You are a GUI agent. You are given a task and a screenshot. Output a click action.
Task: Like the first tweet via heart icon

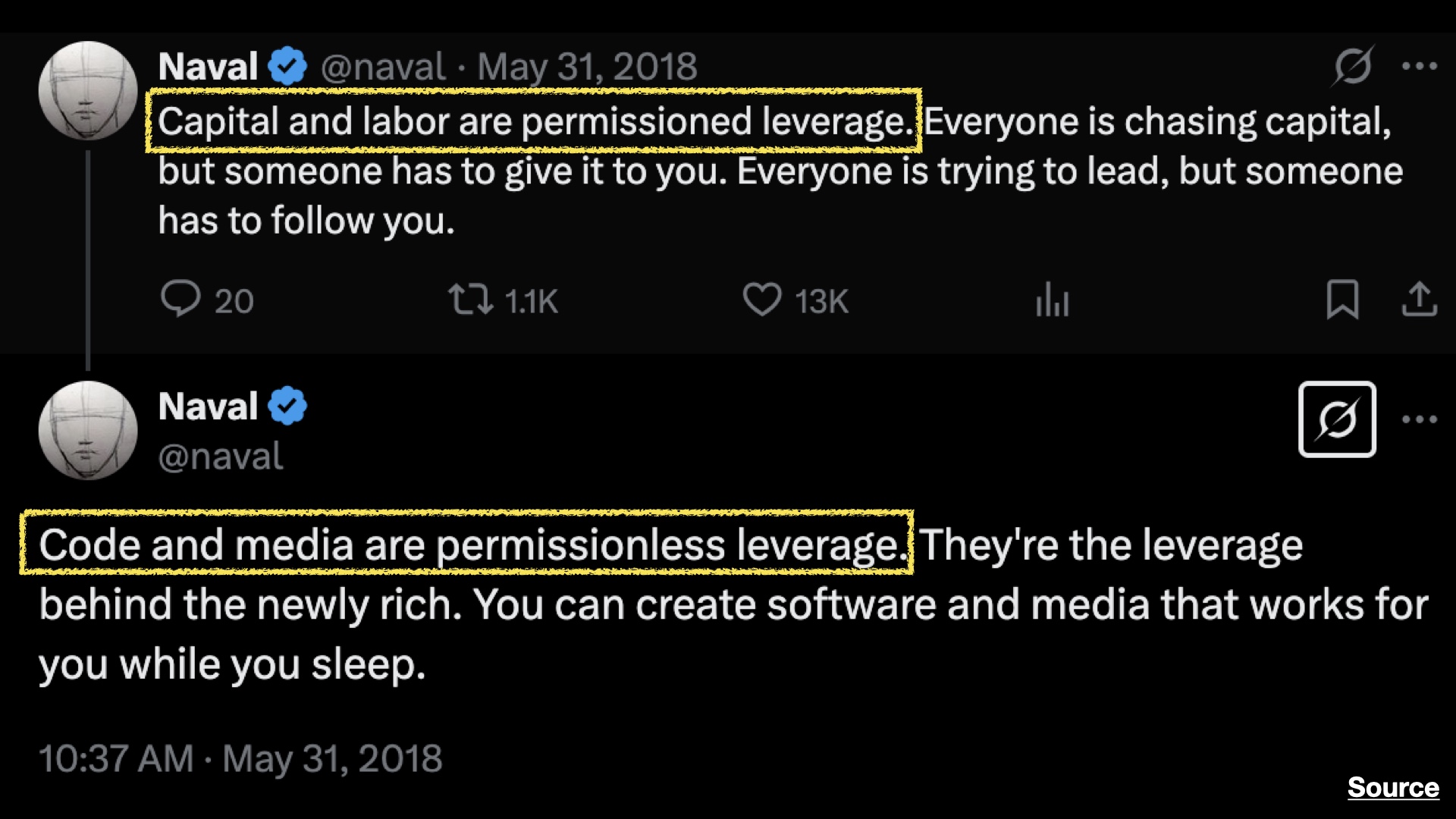(x=761, y=300)
